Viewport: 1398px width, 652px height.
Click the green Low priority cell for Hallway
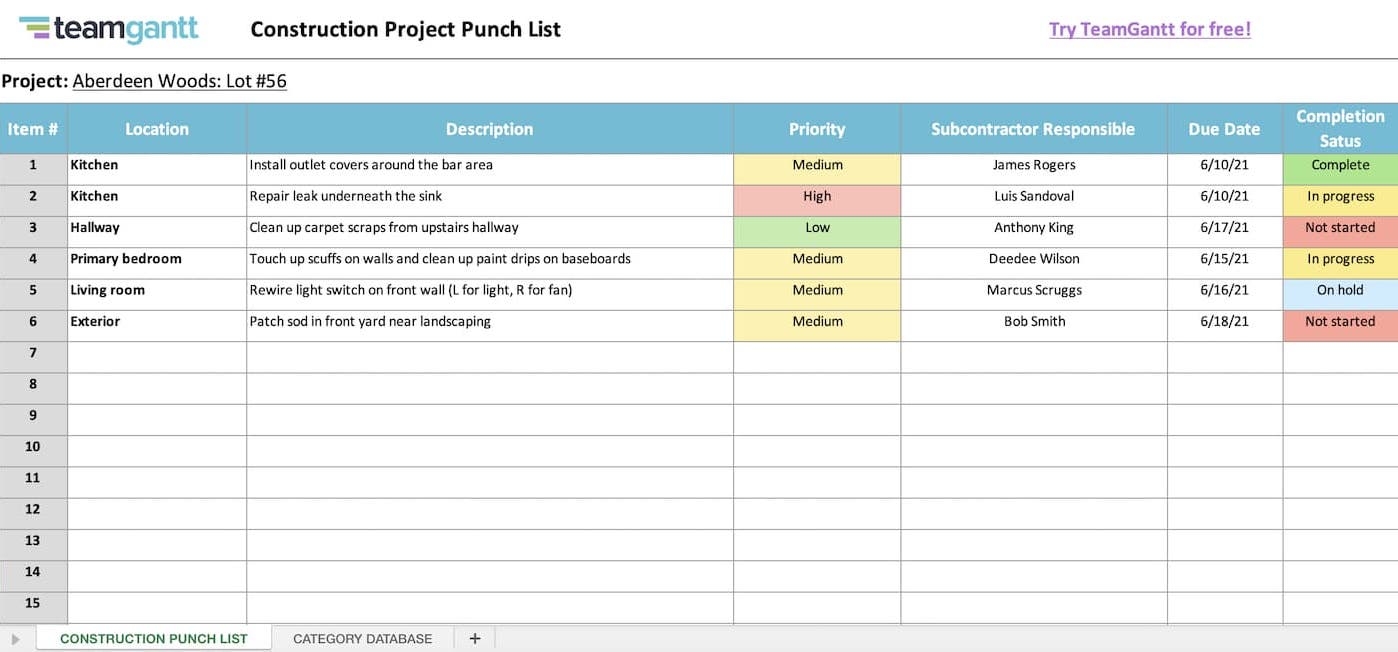[816, 227]
